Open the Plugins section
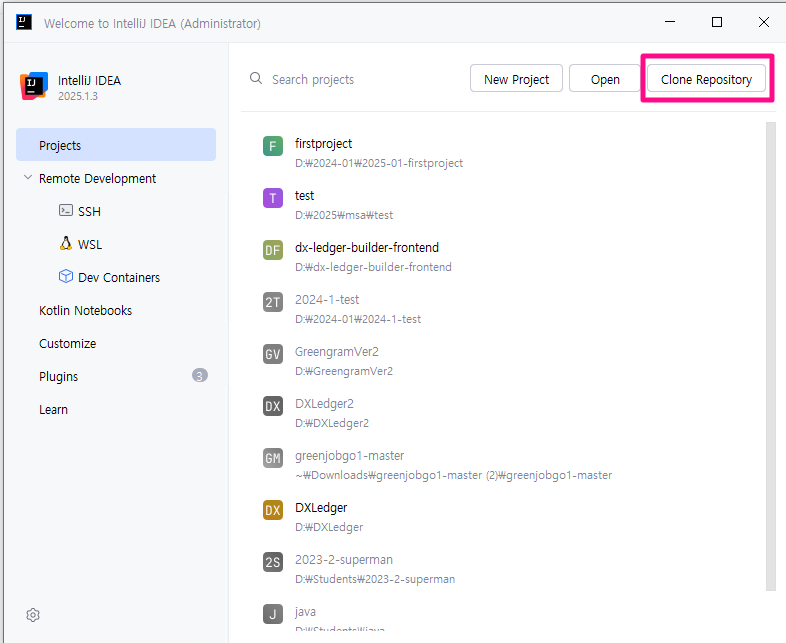 click(59, 376)
